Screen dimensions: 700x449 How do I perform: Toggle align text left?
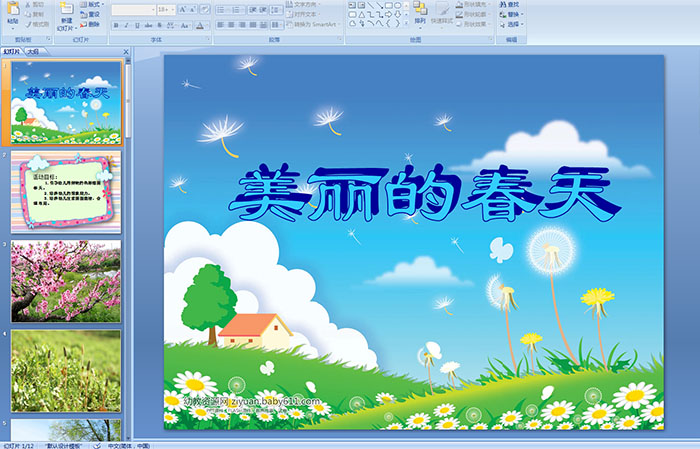point(220,25)
